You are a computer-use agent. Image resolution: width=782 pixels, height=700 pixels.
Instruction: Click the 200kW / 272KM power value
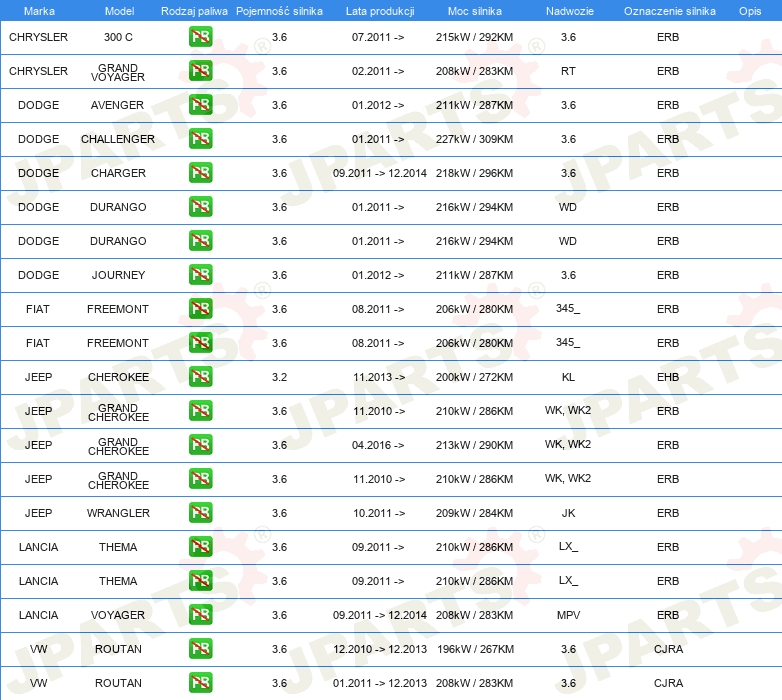point(474,377)
